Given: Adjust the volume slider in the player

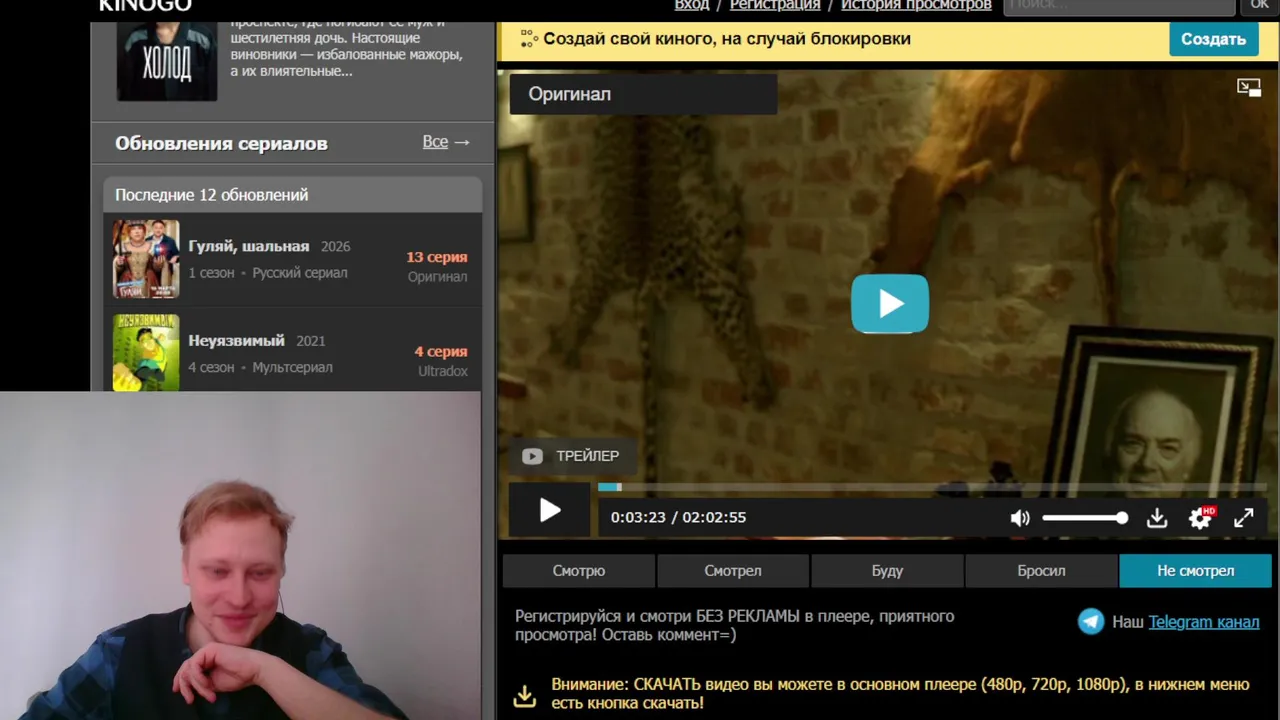Looking at the screenshot, I should 1085,518.
